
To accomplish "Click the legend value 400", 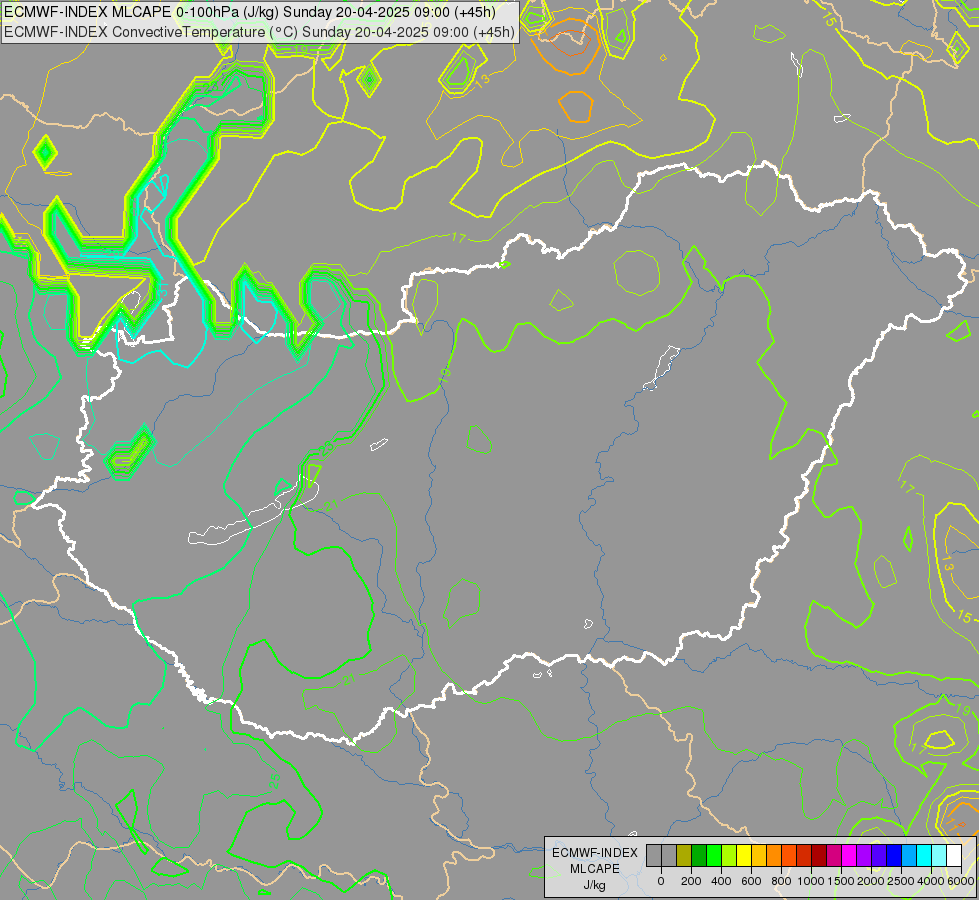I will coord(721,881).
